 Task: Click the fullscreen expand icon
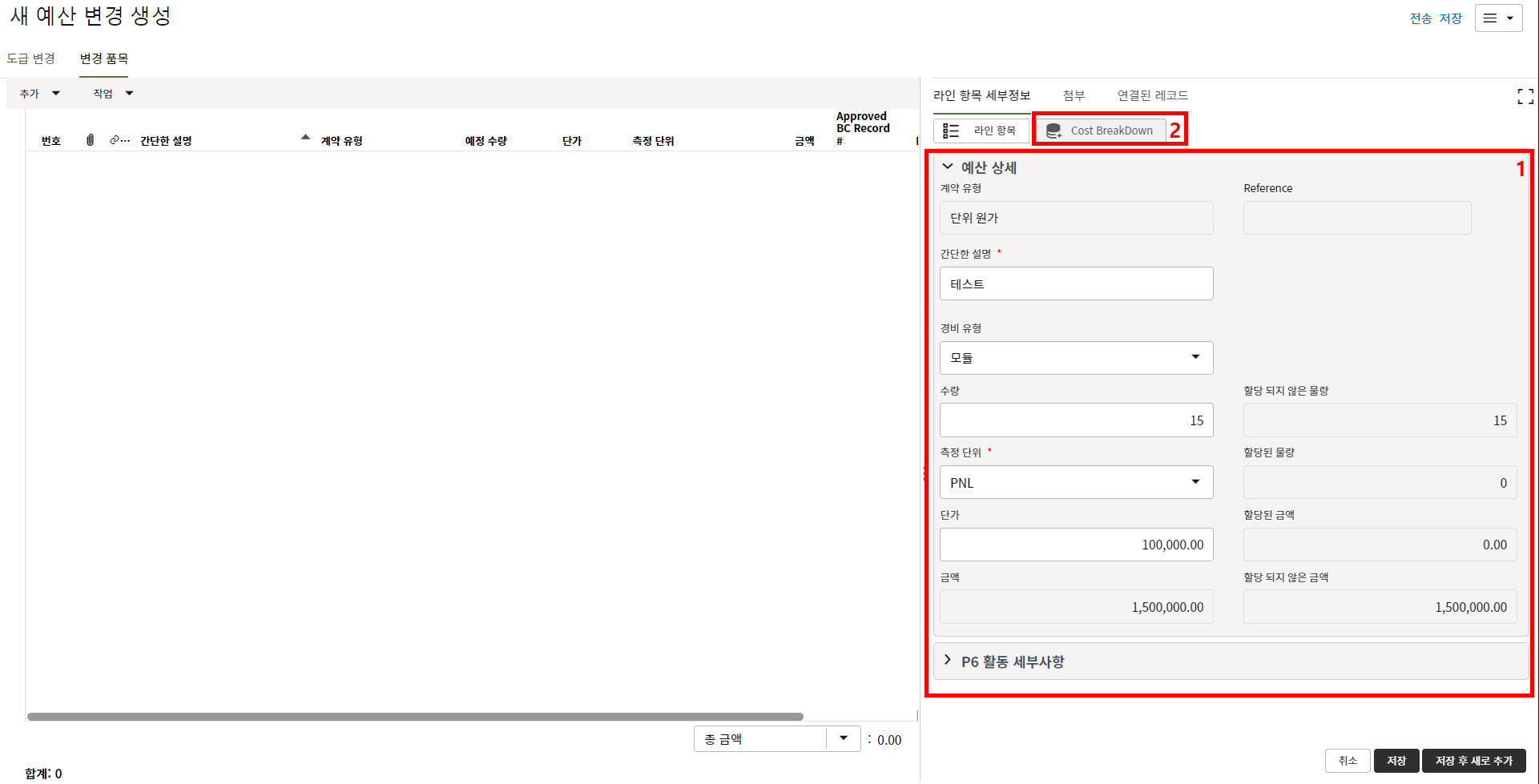[1525, 97]
